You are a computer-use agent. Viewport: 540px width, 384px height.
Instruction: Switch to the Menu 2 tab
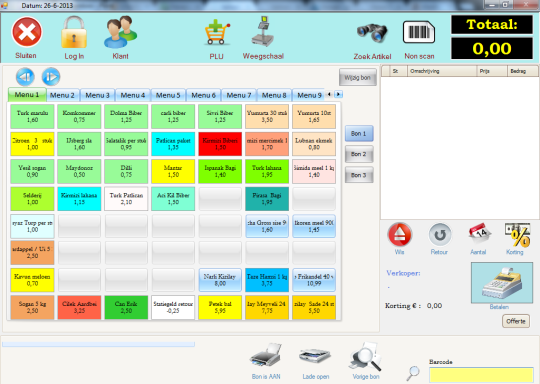point(62,95)
